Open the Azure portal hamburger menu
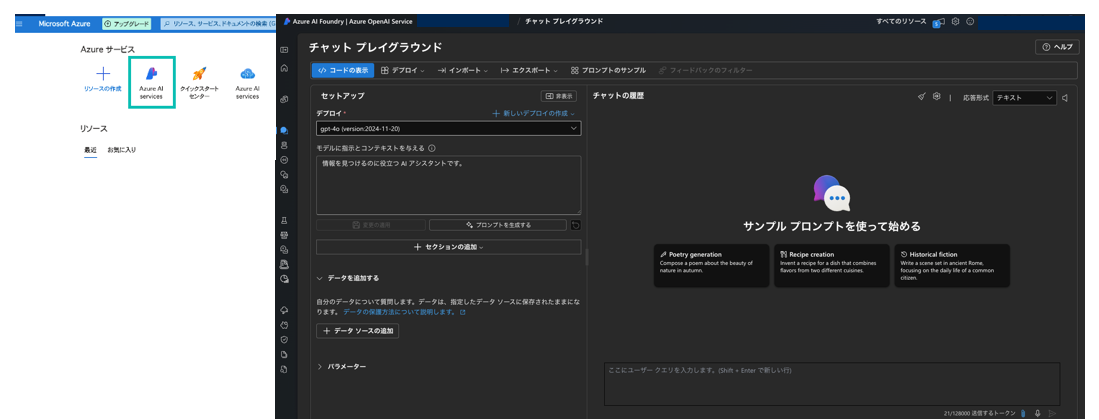This screenshot has width=1099, height=420. click(x=19, y=24)
